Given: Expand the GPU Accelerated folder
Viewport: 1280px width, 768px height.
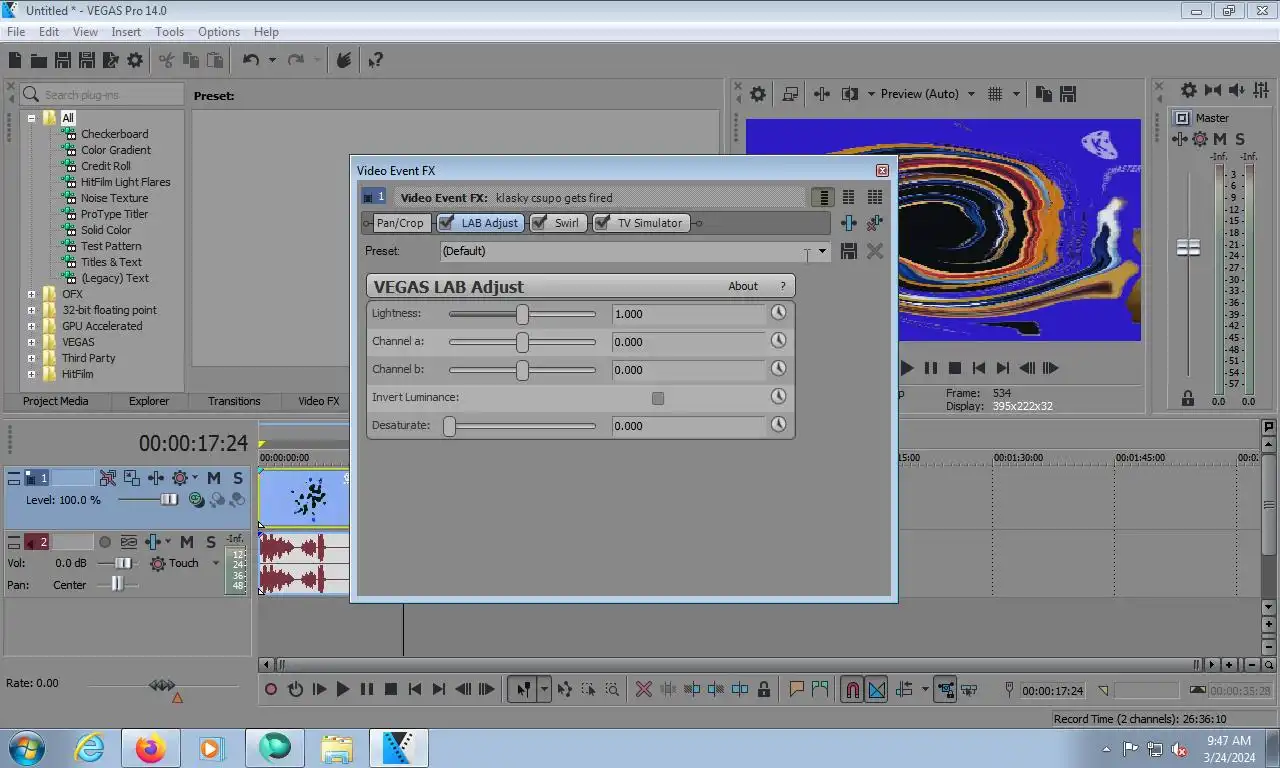Looking at the screenshot, I should click(x=31, y=326).
